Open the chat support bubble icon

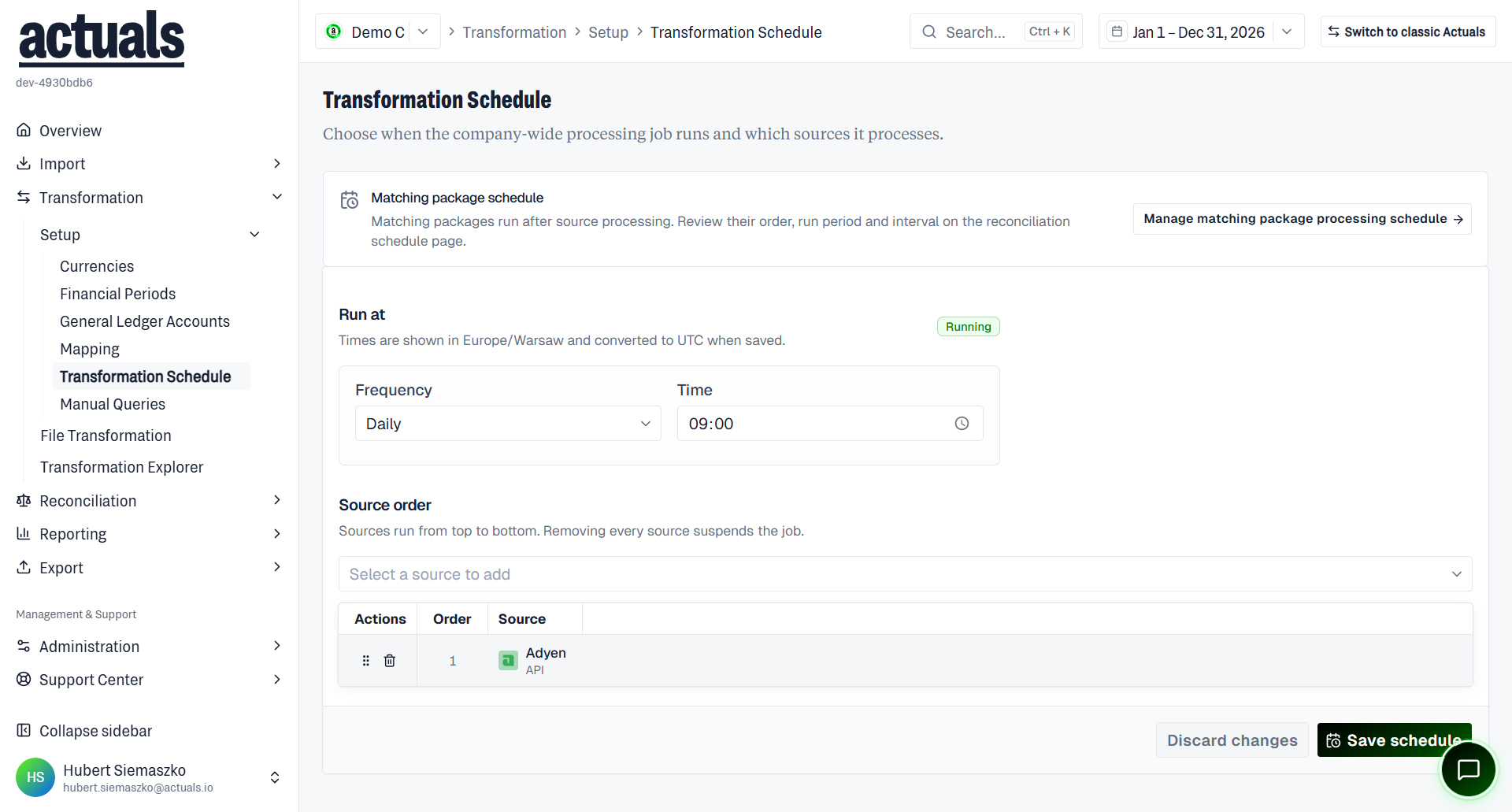pos(1468,769)
